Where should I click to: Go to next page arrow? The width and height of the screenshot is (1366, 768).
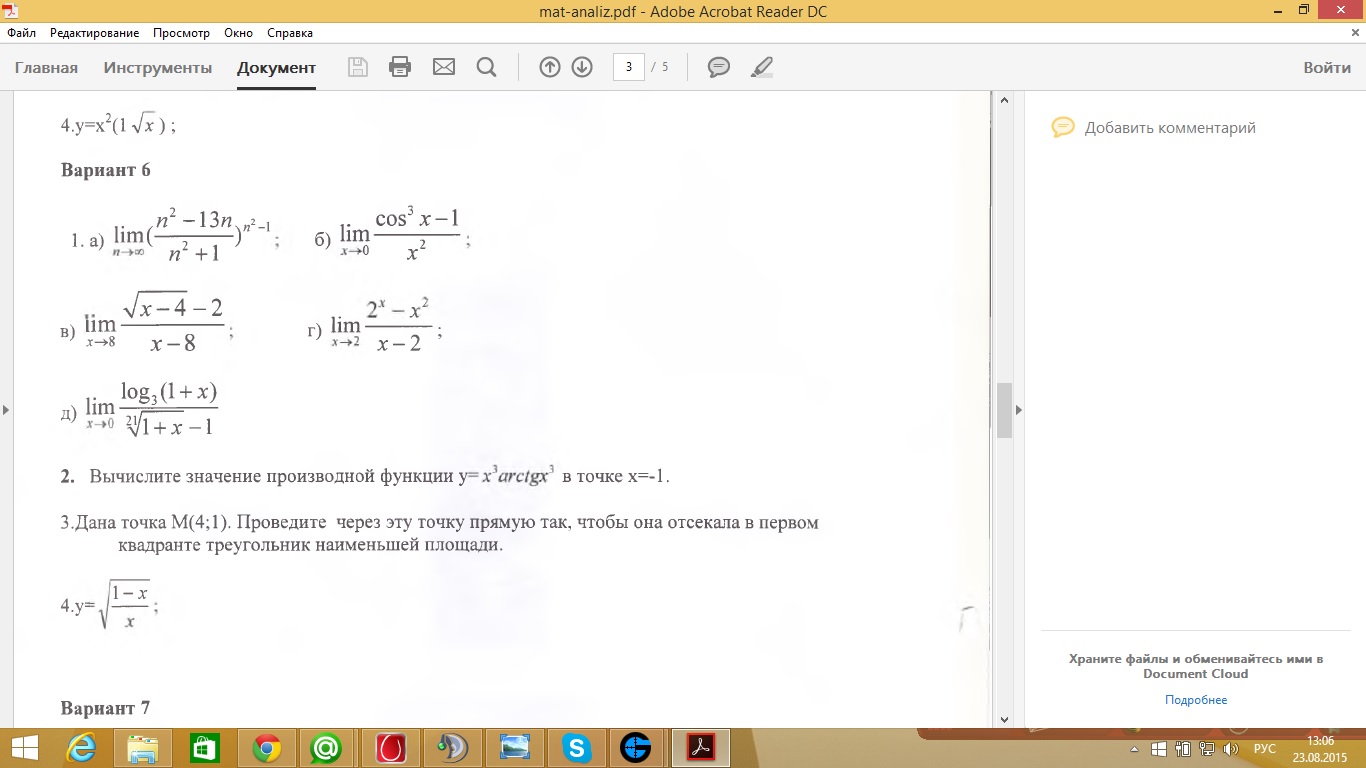(x=582, y=67)
